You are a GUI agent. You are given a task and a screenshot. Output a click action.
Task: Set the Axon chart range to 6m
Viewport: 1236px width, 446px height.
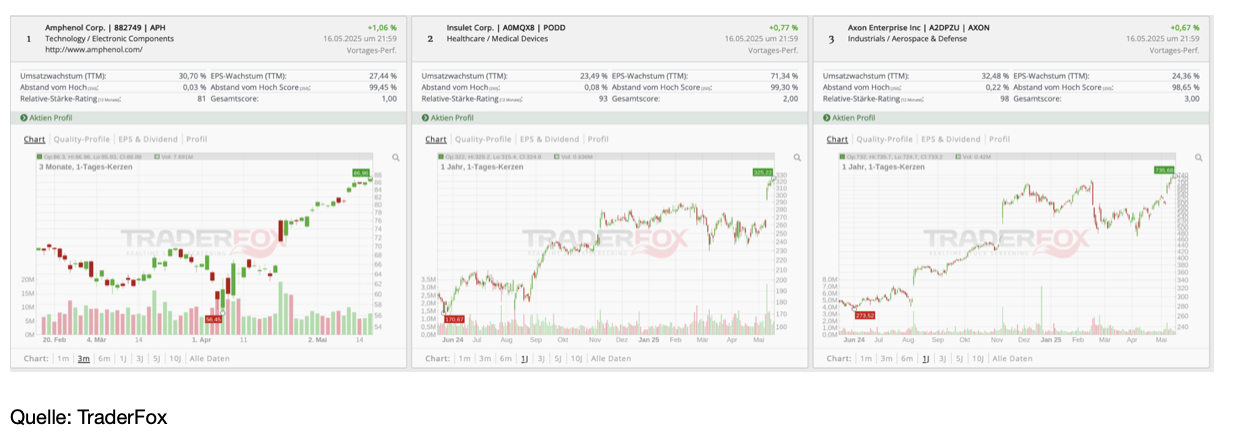pos(907,358)
